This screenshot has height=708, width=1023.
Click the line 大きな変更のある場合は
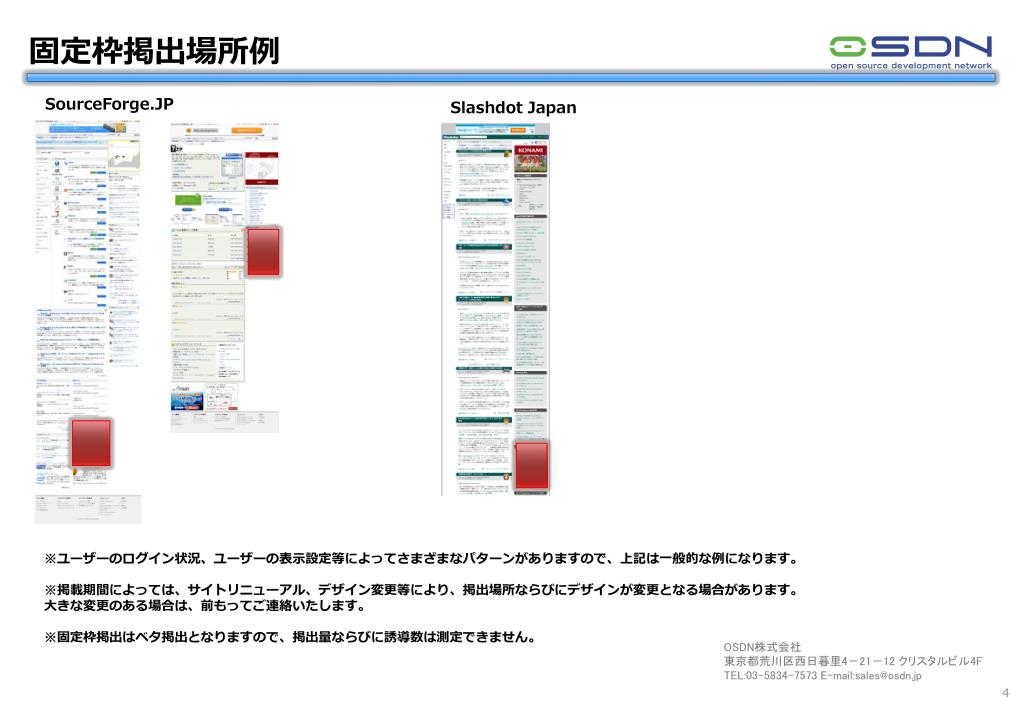click(x=204, y=606)
